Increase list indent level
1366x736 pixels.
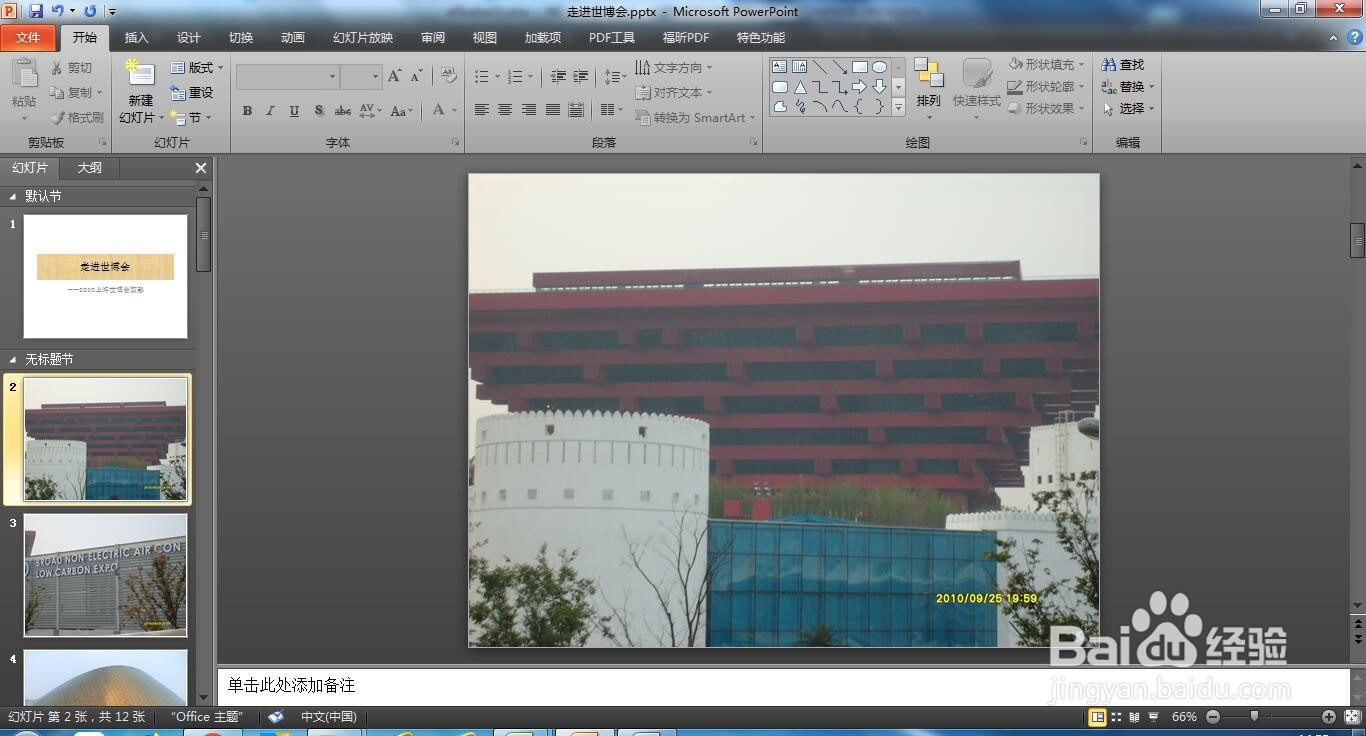pyautogui.click(x=581, y=76)
